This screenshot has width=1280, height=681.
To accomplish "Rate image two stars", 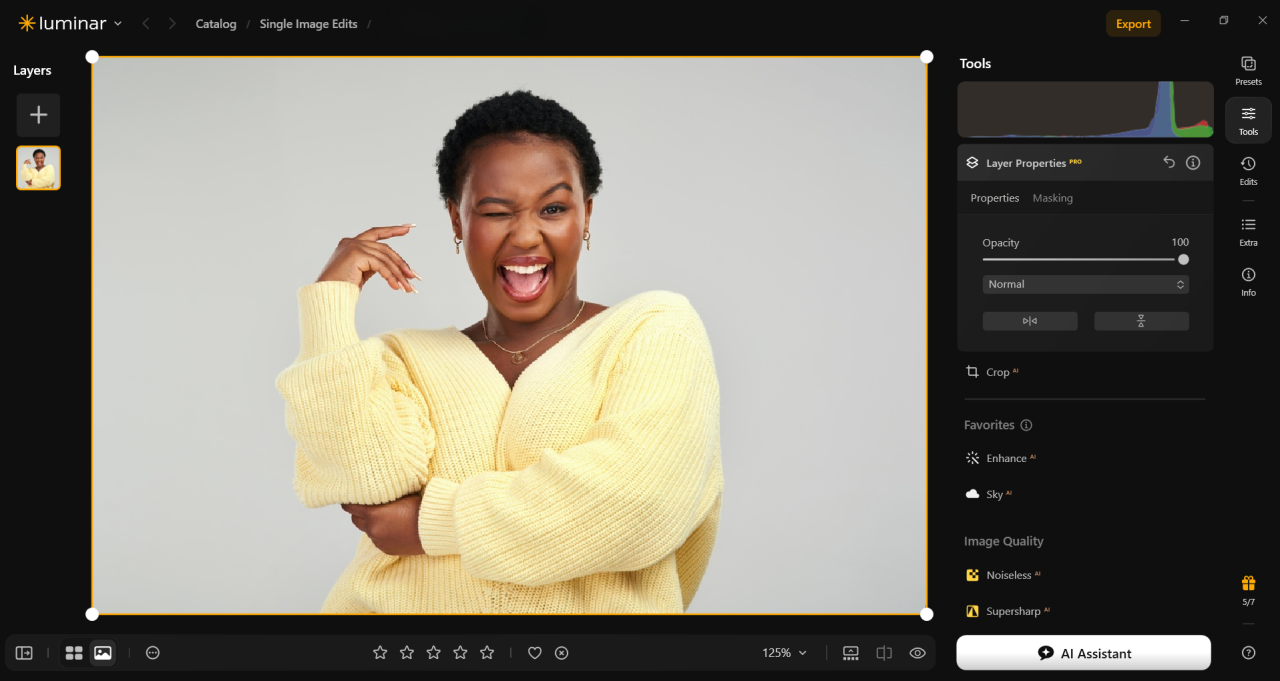I will pyautogui.click(x=407, y=653).
